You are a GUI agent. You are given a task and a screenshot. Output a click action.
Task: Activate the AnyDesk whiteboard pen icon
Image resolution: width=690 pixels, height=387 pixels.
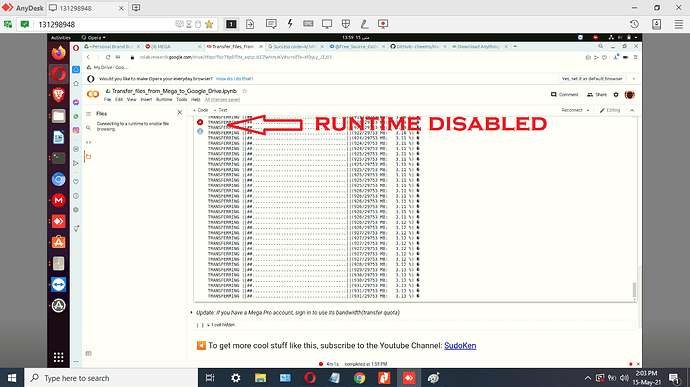click(x=364, y=24)
